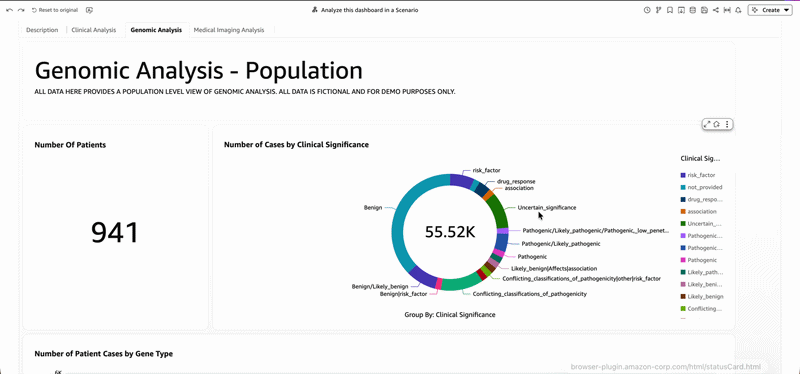800x374 pixels.
Task: Expand the Create dropdown button
Action: click(x=770, y=10)
